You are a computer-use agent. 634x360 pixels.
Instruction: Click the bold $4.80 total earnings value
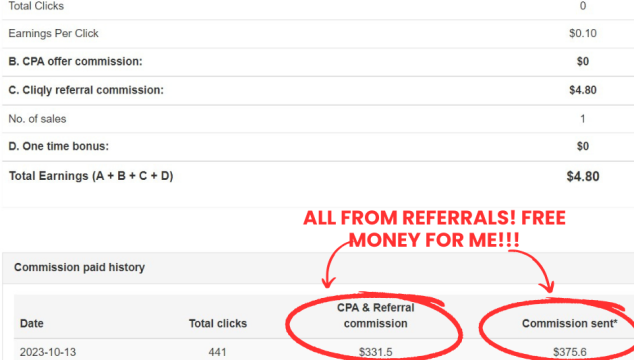pos(583,176)
